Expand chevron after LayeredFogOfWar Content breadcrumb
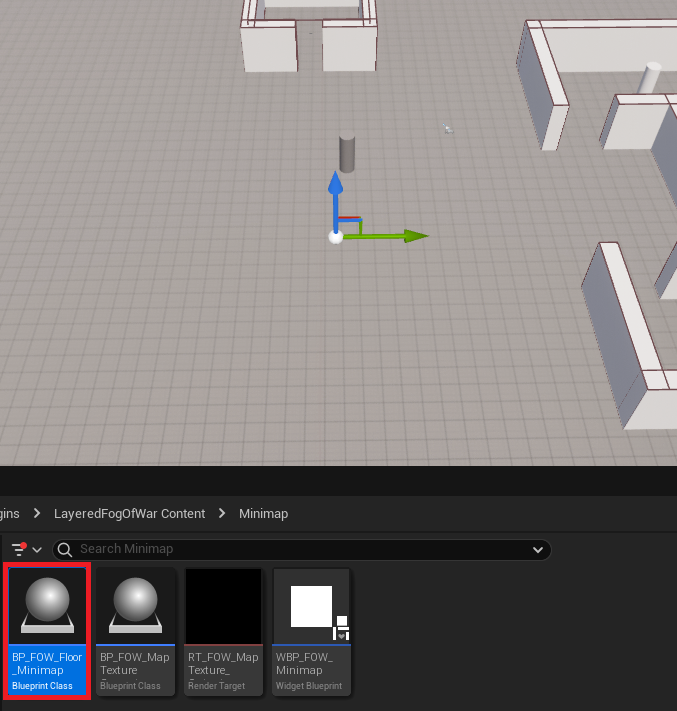 pos(222,513)
